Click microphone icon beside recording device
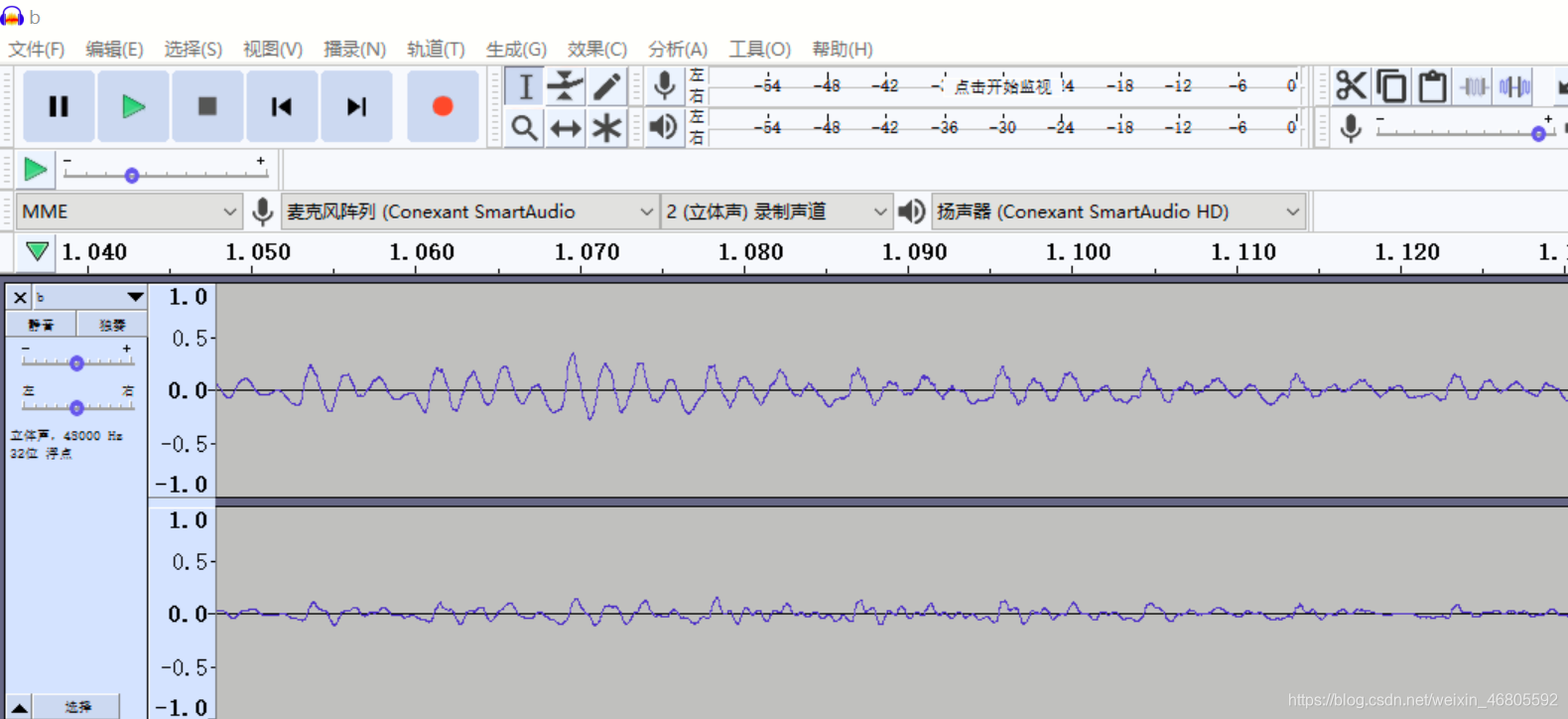The height and width of the screenshot is (719, 1568). 262,212
